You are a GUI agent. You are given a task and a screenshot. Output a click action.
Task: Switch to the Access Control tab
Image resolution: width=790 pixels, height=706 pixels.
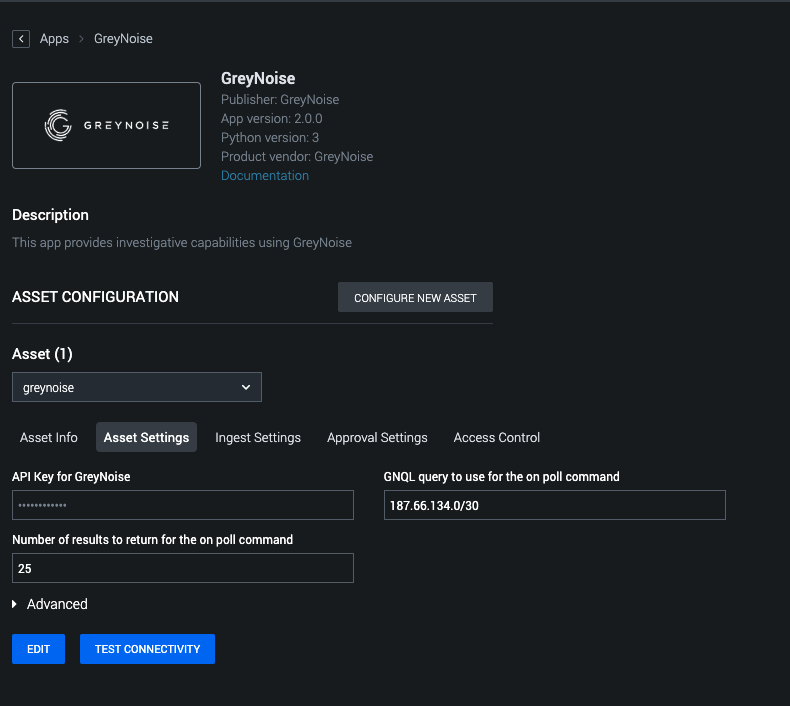(497, 437)
